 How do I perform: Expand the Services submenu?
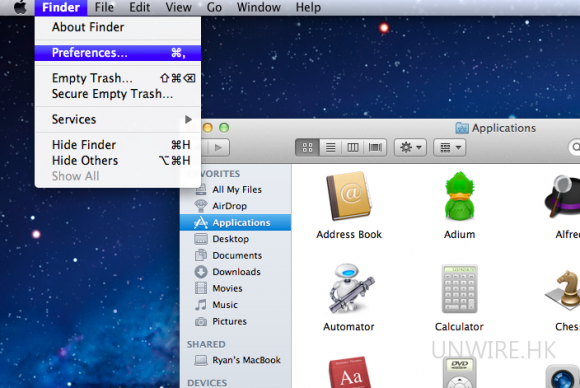118,119
